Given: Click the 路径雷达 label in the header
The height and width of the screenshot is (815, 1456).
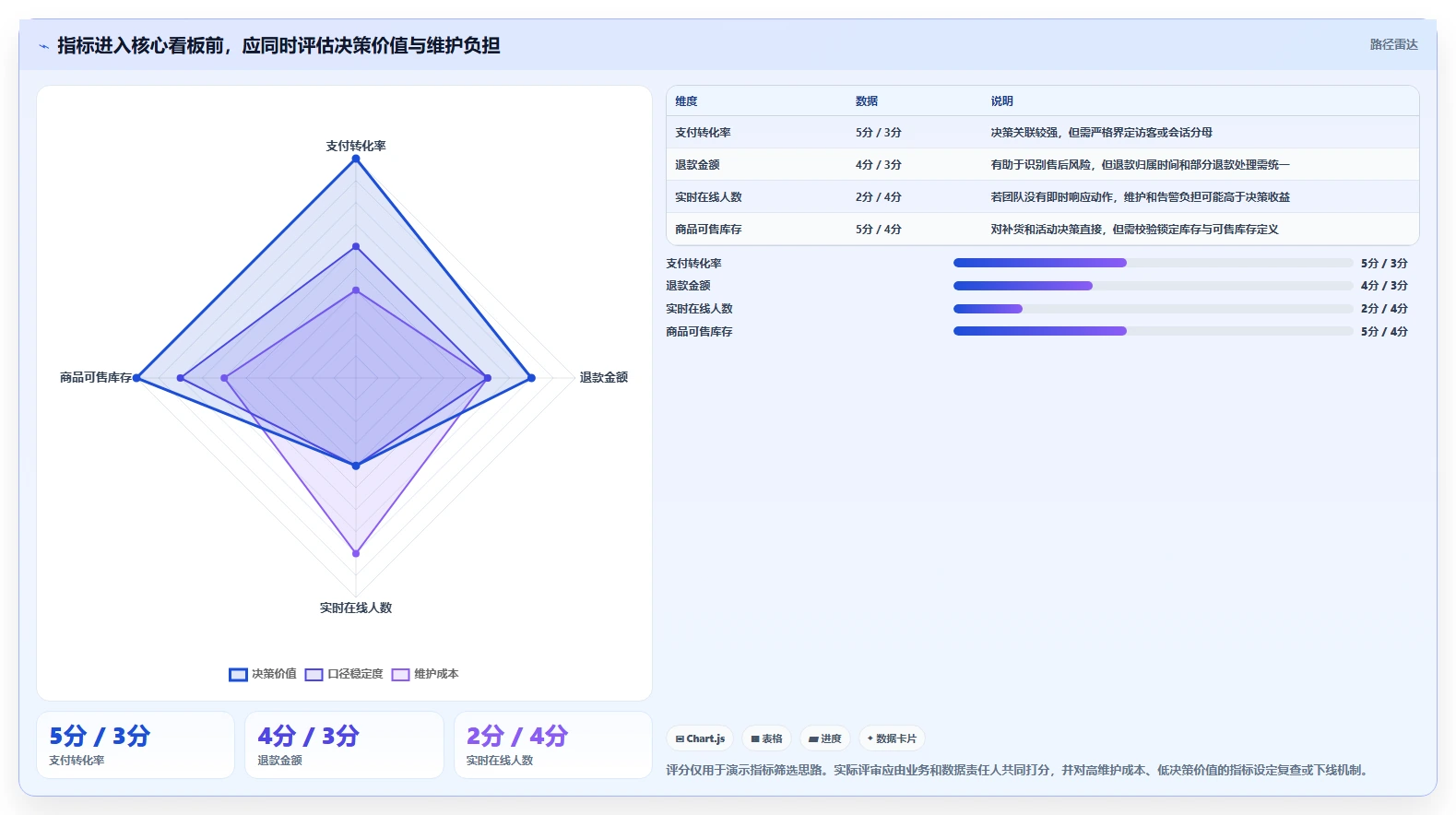Looking at the screenshot, I should click(1393, 44).
